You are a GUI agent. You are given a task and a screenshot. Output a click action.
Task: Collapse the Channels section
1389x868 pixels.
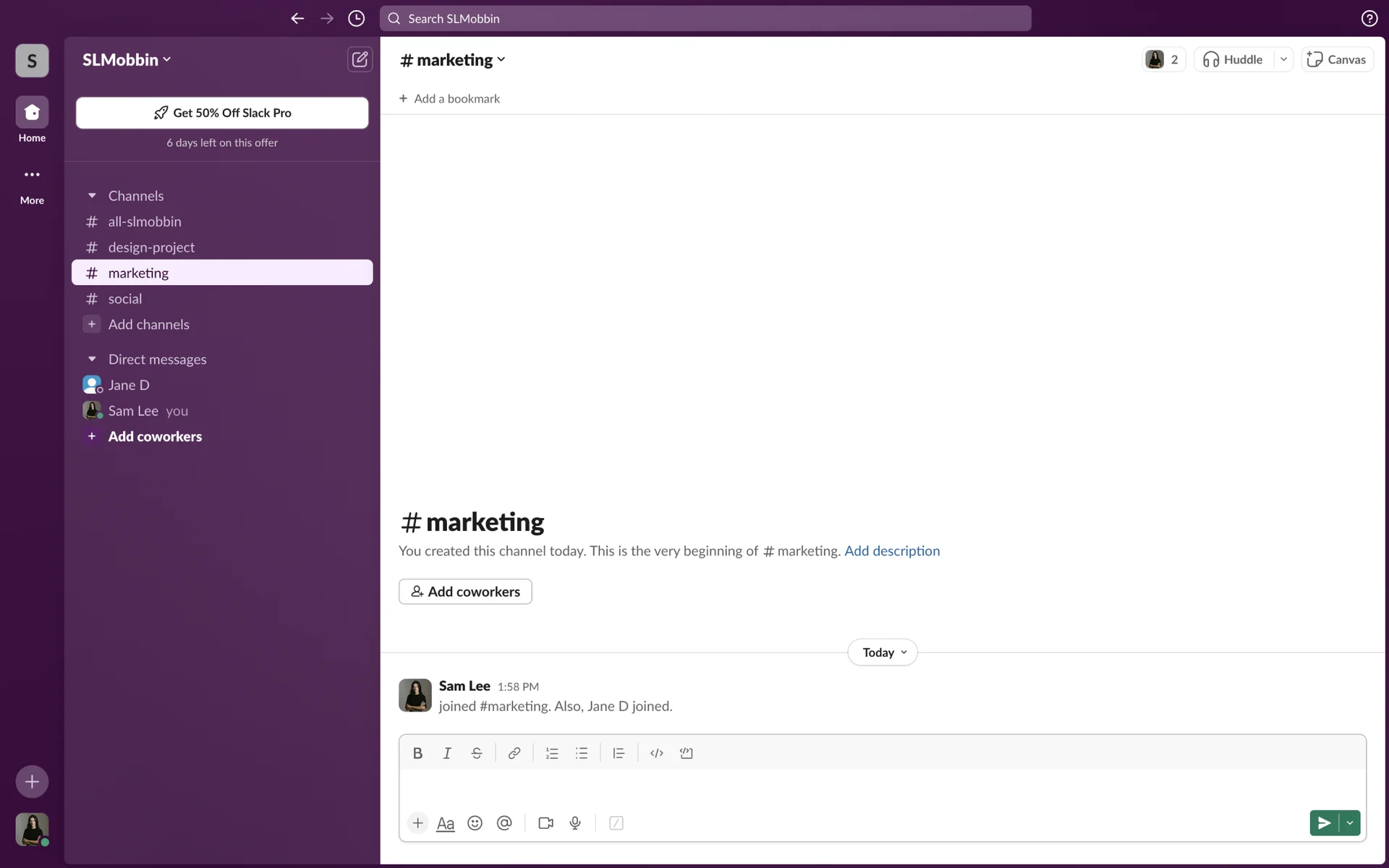(92, 196)
